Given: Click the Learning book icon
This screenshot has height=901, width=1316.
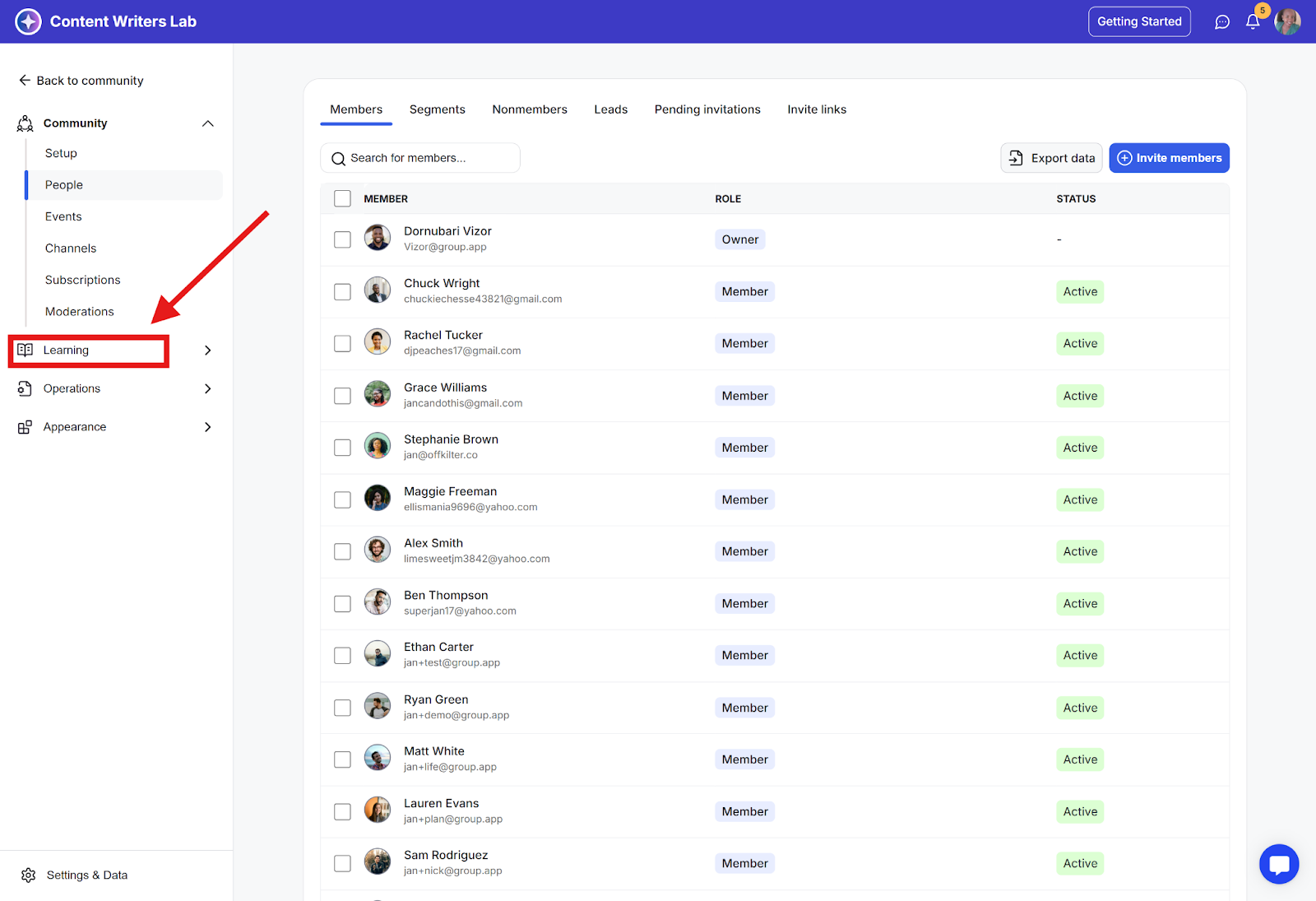Looking at the screenshot, I should tap(25, 350).
